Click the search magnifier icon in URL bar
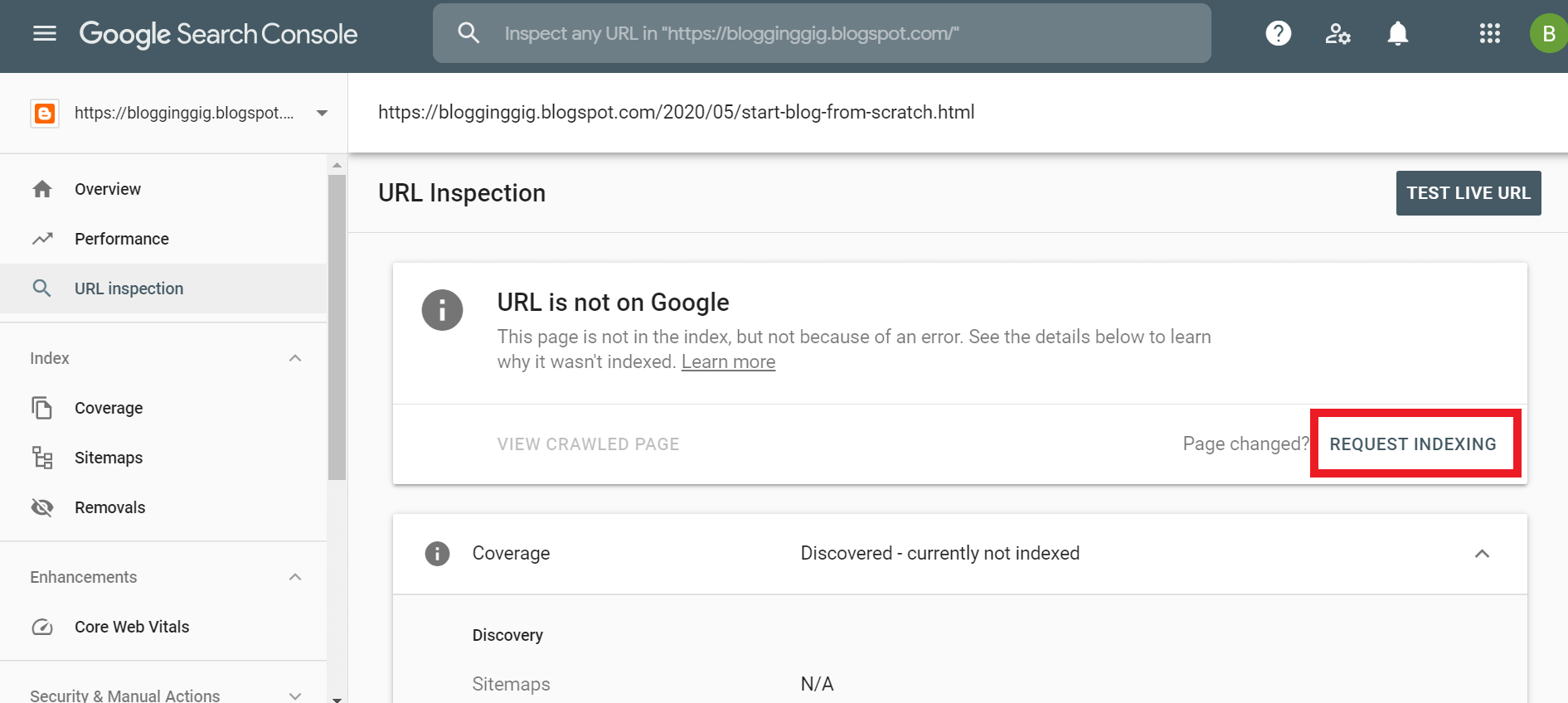This screenshot has height=703, width=1568. tap(468, 33)
